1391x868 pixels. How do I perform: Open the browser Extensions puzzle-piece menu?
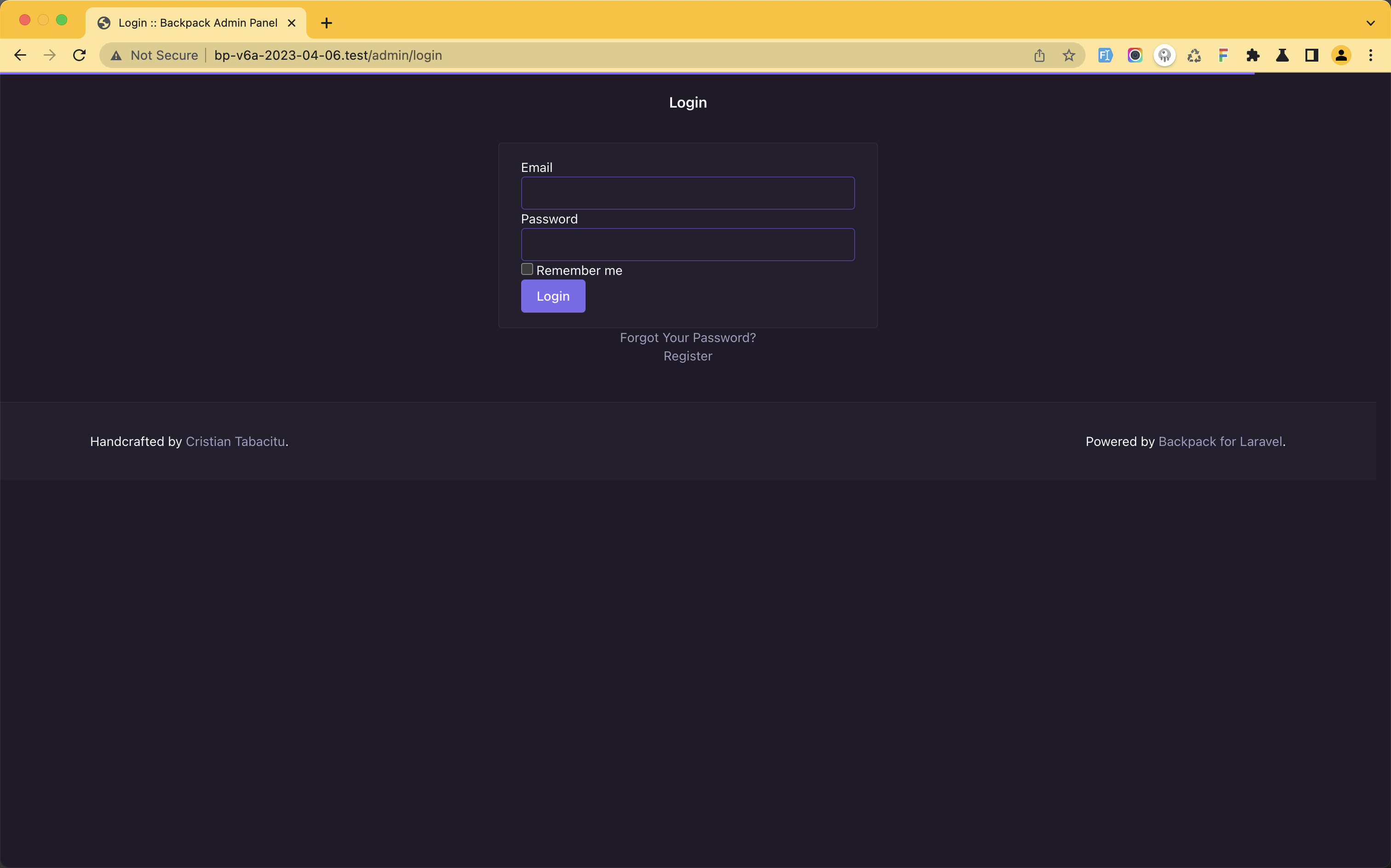1253,55
